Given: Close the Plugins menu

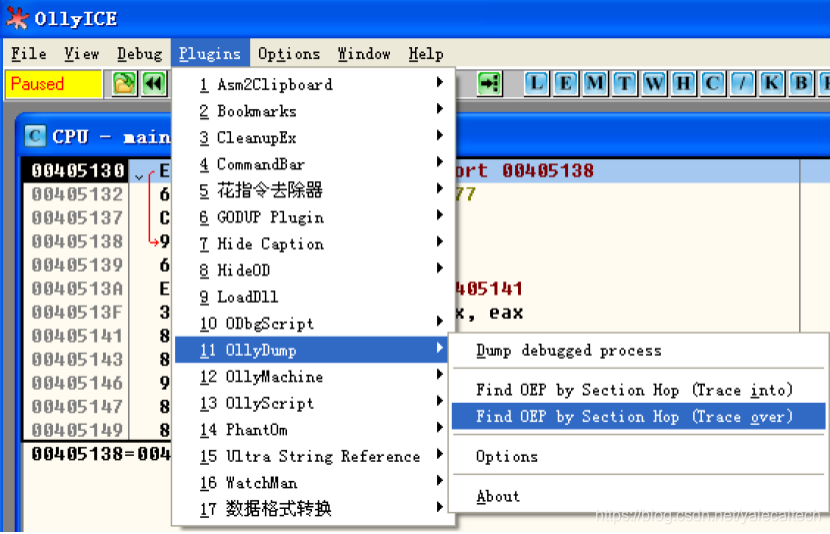Looking at the screenshot, I should pos(210,53).
